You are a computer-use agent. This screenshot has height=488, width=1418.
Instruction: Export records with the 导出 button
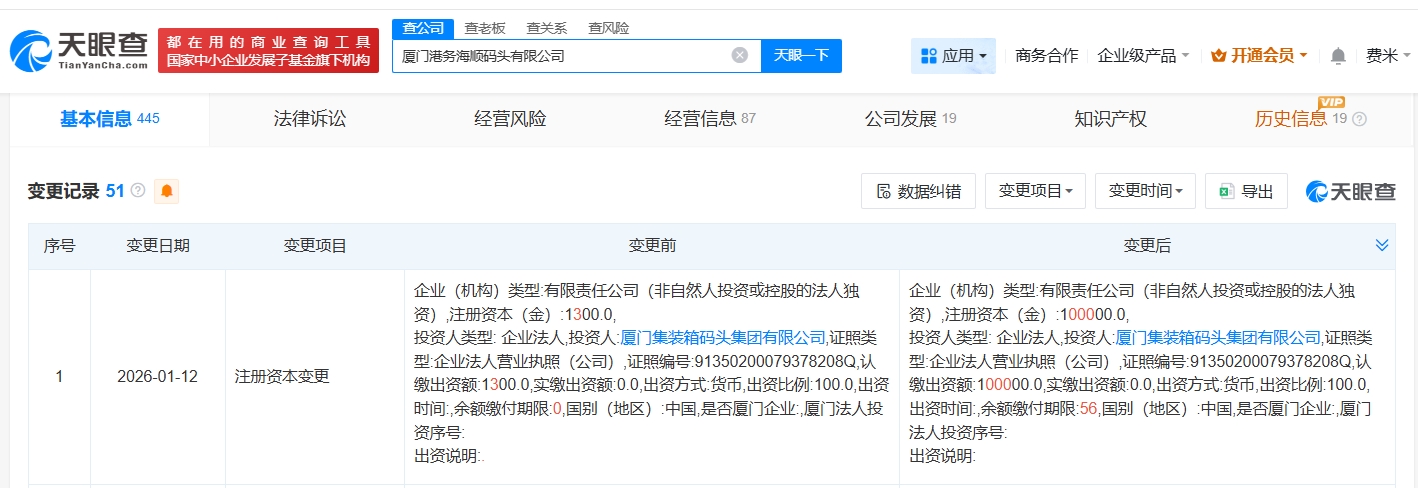click(1245, 191)
